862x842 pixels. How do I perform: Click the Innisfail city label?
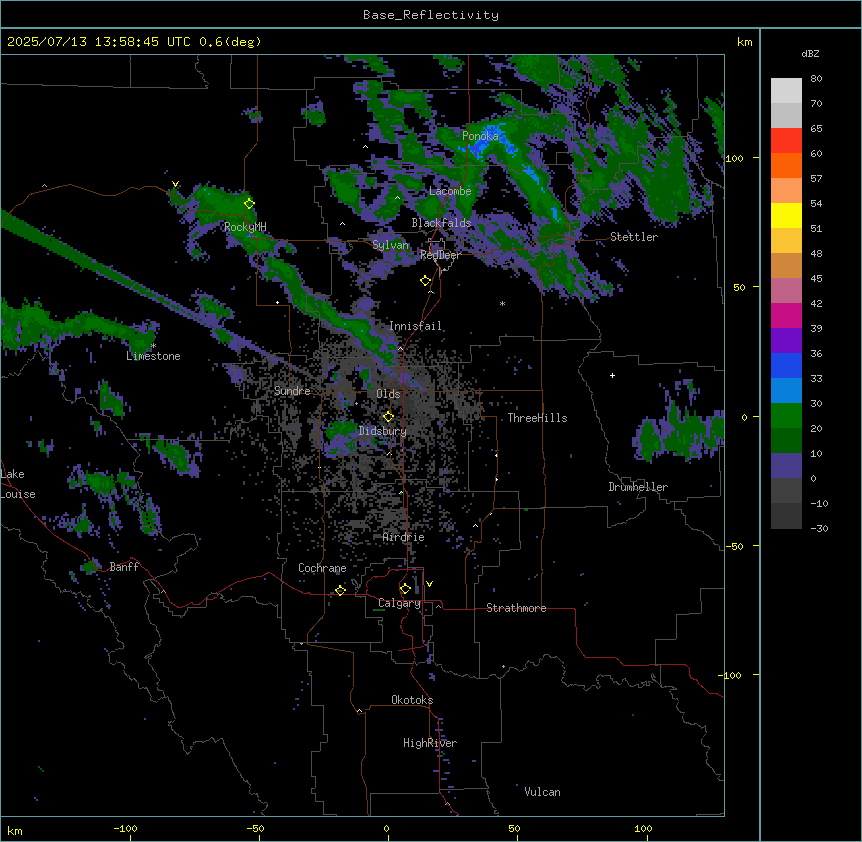click(x=416, y=326)
